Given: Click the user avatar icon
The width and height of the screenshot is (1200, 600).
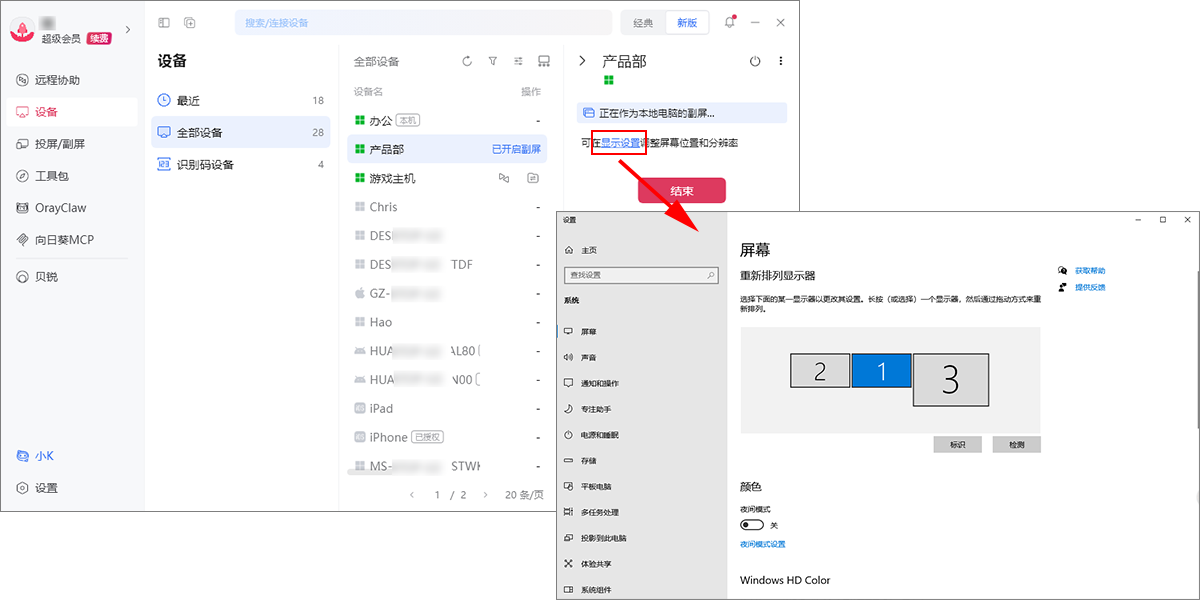Looking at the screenshot, I should [x=23, y=30].
